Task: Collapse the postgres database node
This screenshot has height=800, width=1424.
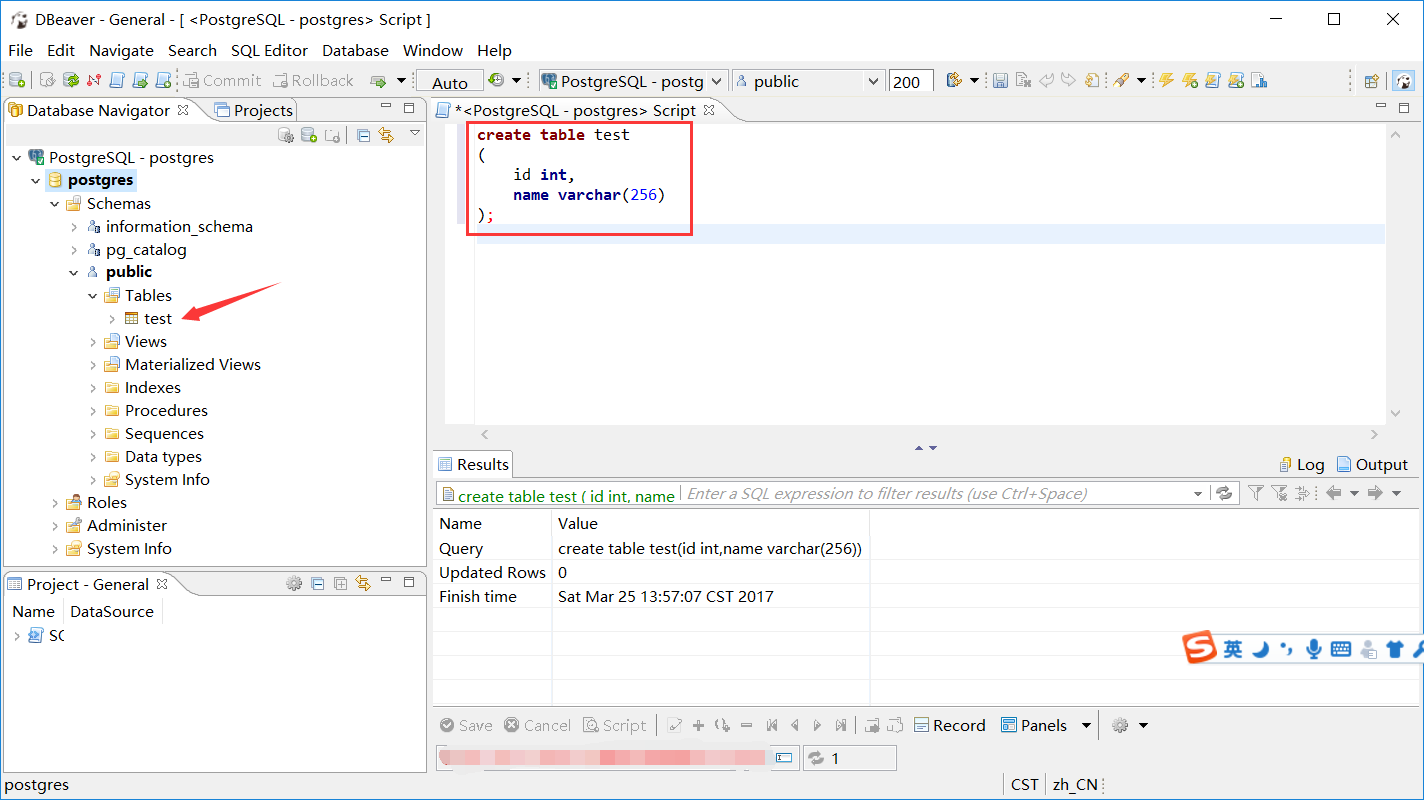Action: [36, 181]
